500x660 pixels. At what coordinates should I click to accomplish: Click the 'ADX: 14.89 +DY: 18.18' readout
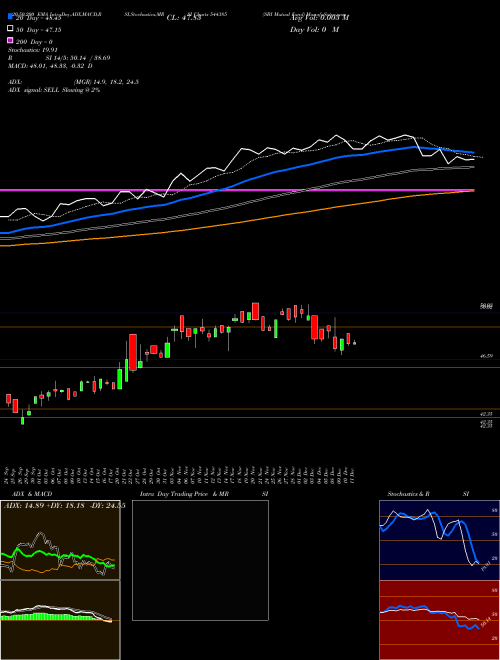(44, 506)
